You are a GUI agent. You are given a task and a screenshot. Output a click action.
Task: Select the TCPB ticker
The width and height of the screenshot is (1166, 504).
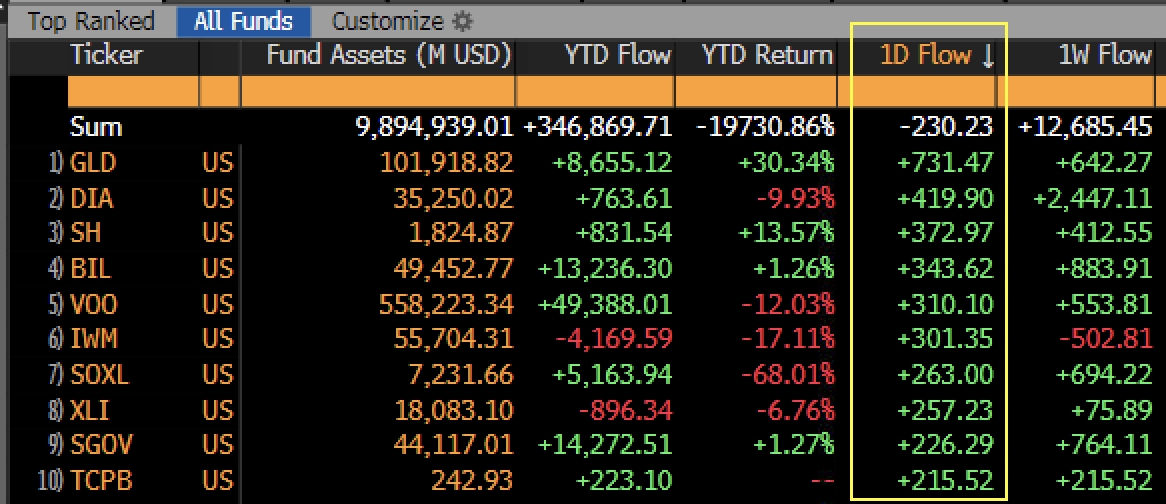pyautogui.click(x=100, y=481)
